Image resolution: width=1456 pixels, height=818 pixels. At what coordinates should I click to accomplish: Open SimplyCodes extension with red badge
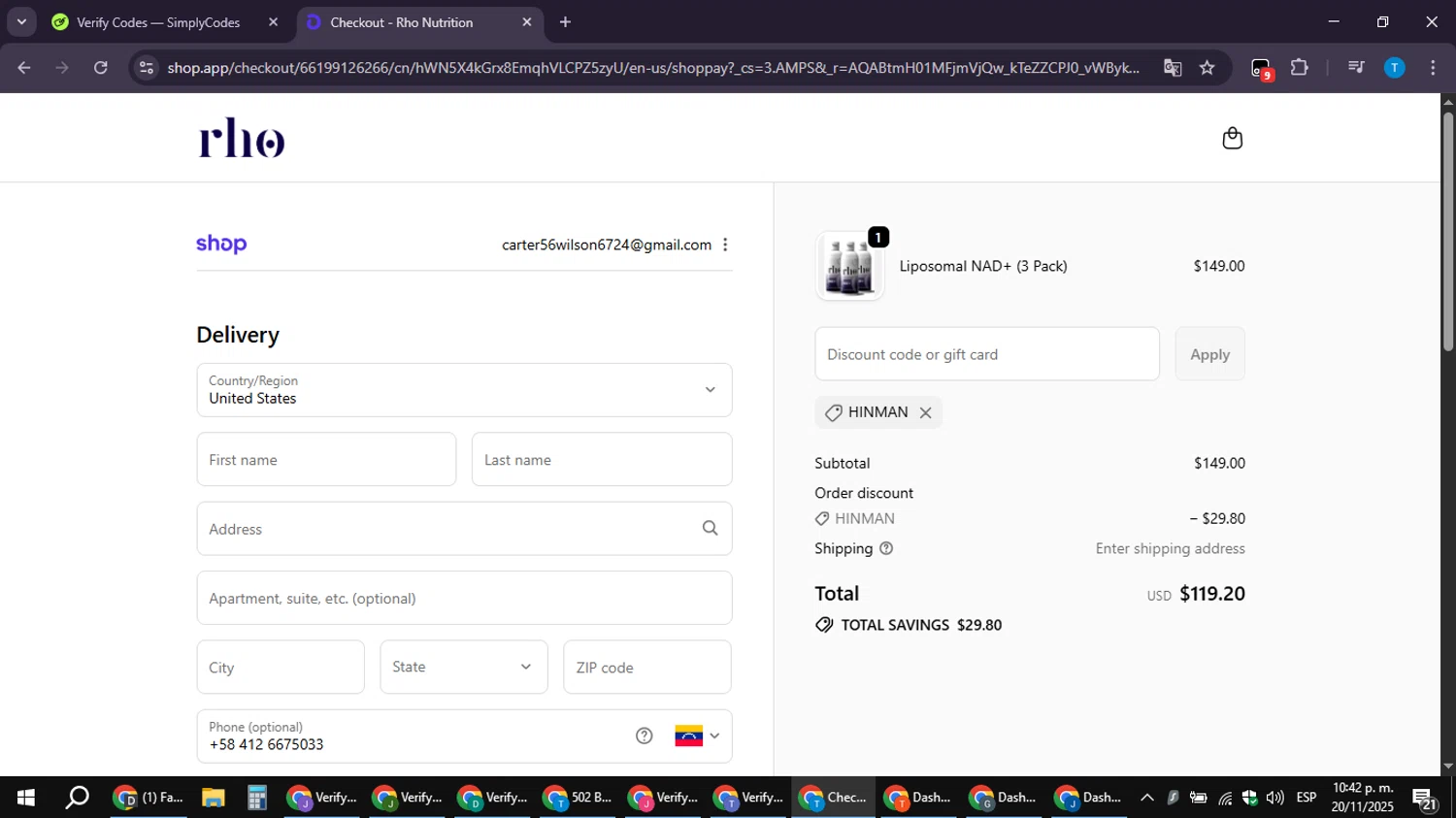coord(1261,68)
